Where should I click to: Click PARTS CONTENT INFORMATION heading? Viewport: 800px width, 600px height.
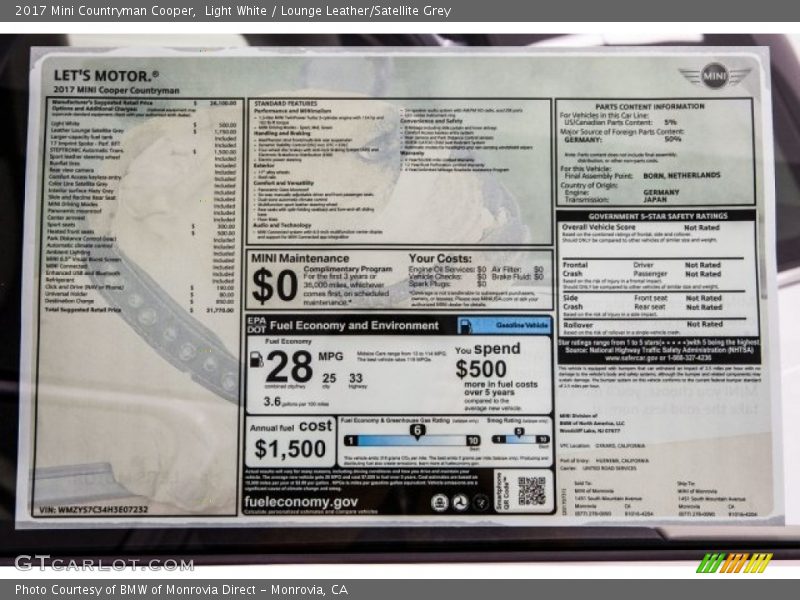coord(650,107)
